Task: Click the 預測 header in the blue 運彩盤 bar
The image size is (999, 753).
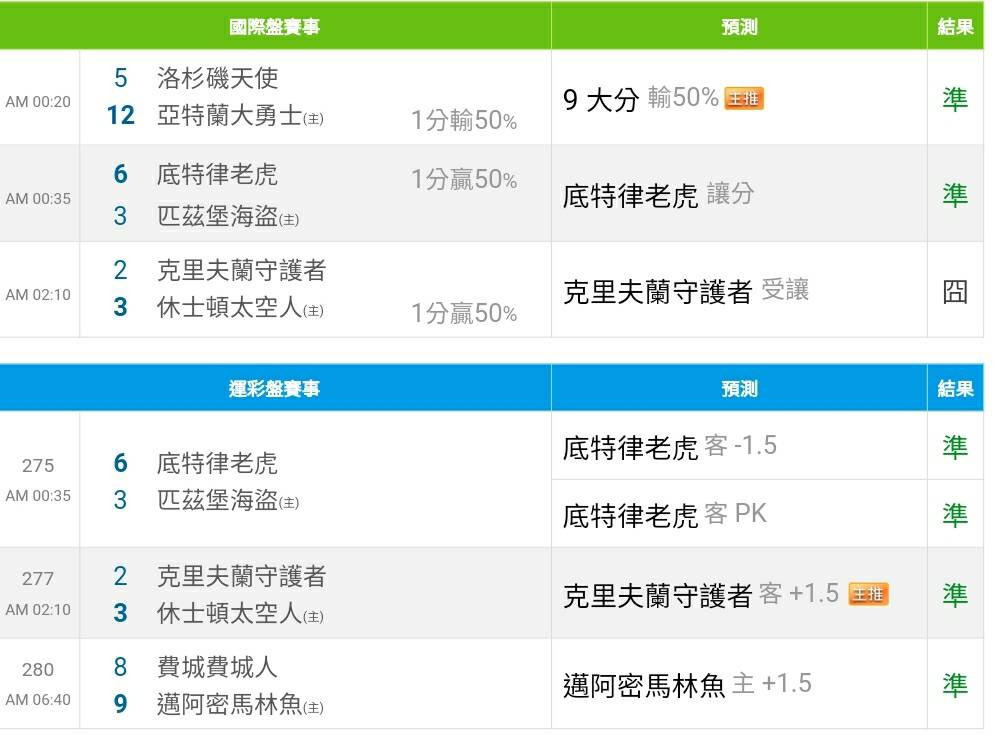Action: 739,389
